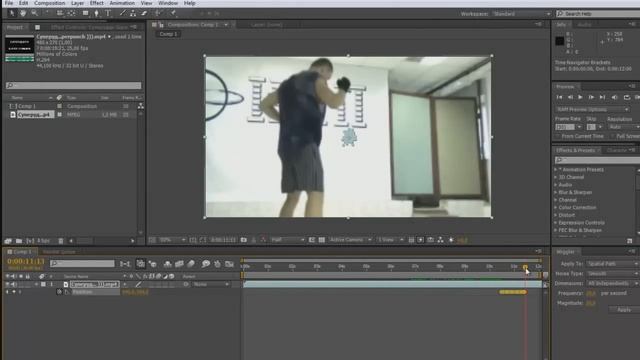This screenshot has width=640, height=360.
Task: Click the Comp 1 breadcrumb button in viewer
Action: coord(169,34)
